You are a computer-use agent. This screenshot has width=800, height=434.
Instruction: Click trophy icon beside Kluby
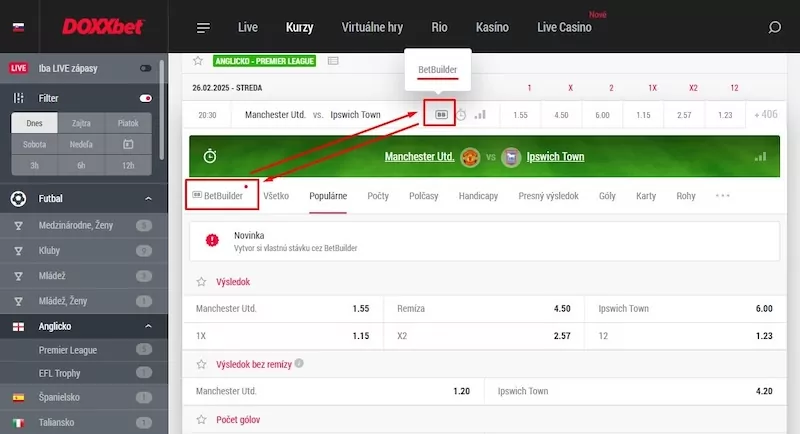click(18, 250)
